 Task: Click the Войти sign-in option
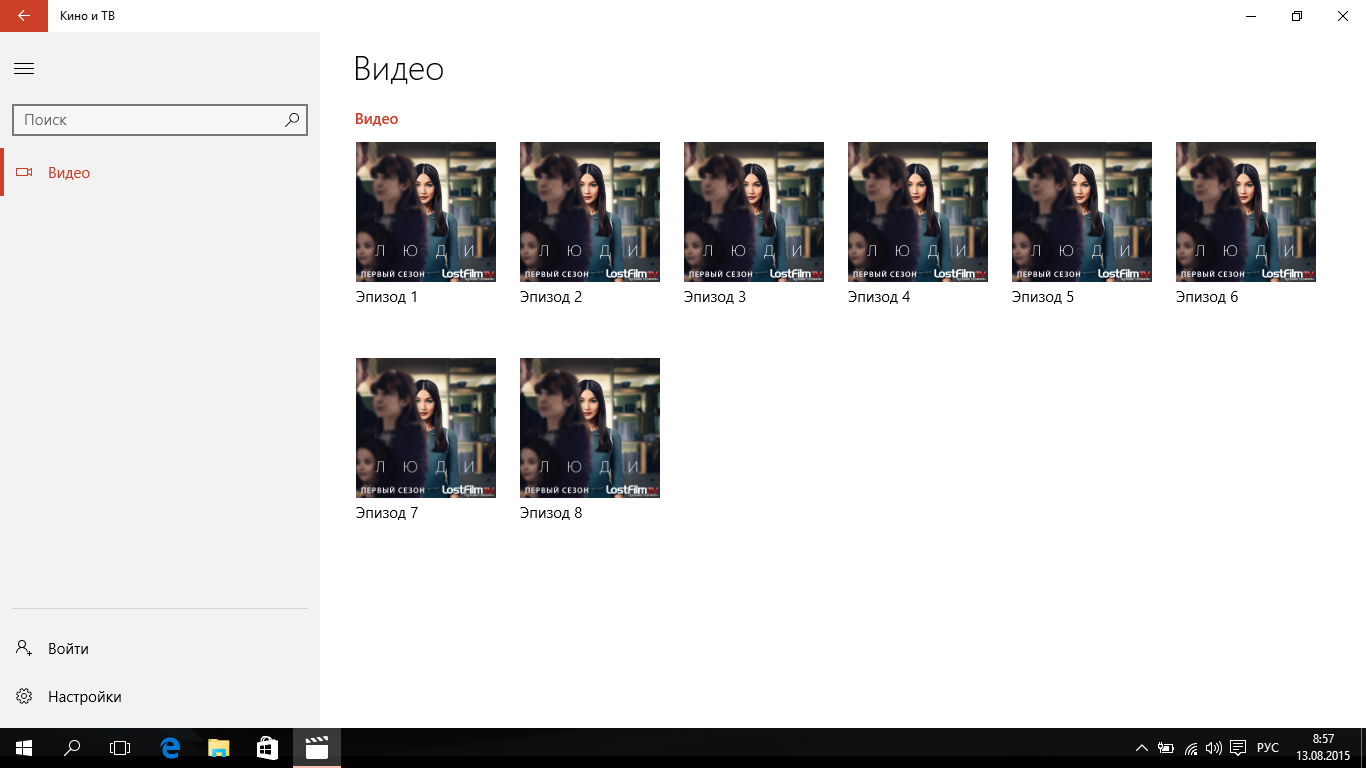click(160, 648)
